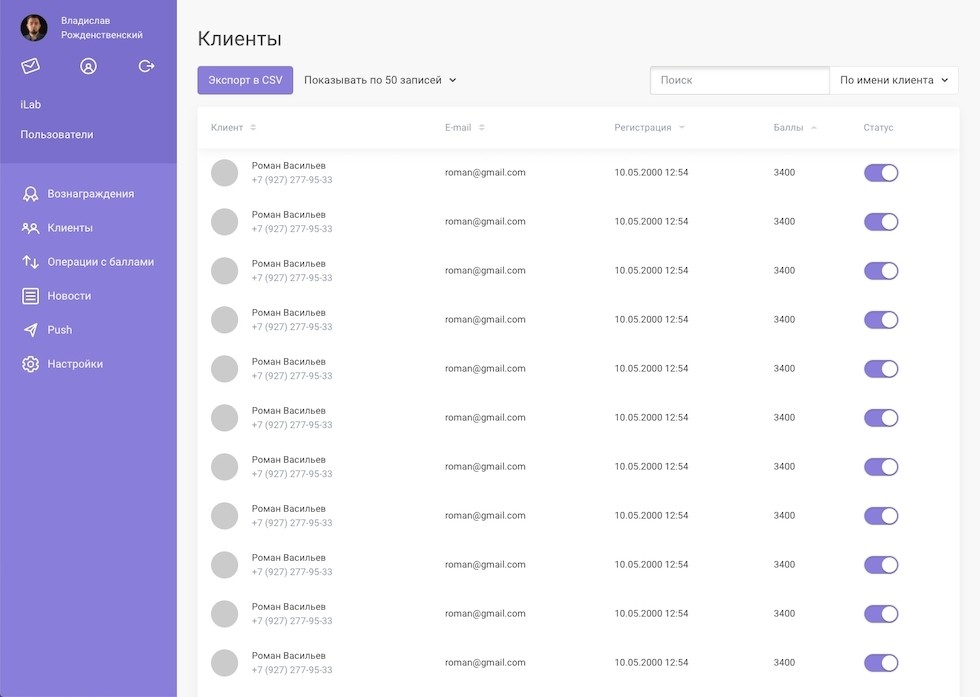Disable status switch in the fourth row
The image size is (980, 697).
881,320
